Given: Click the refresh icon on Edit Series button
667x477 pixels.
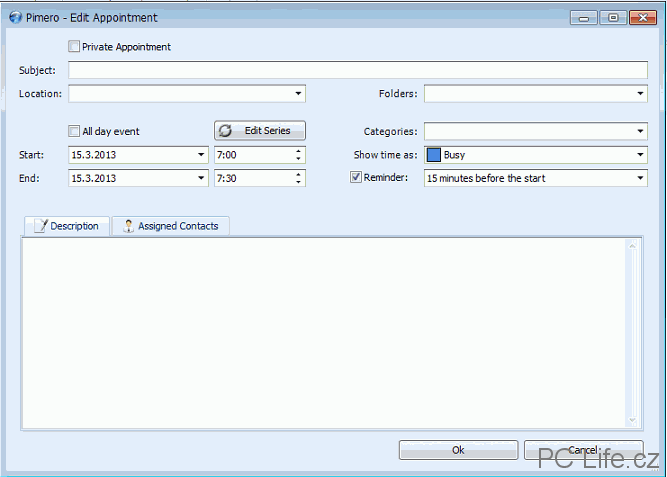Looking at the screenshot, I should pos(225,131).
